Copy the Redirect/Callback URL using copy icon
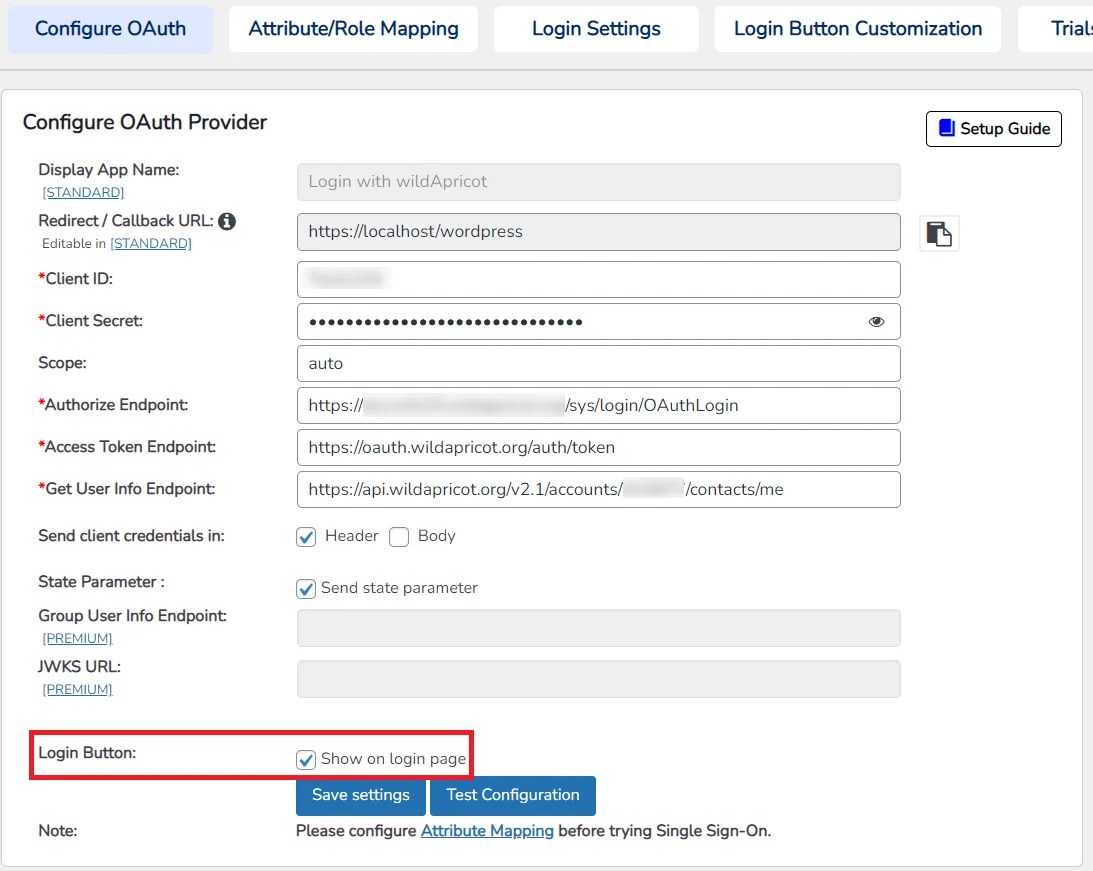This screenshot has height=871, width=1093. pyautogui.click(x=938, y=232)
